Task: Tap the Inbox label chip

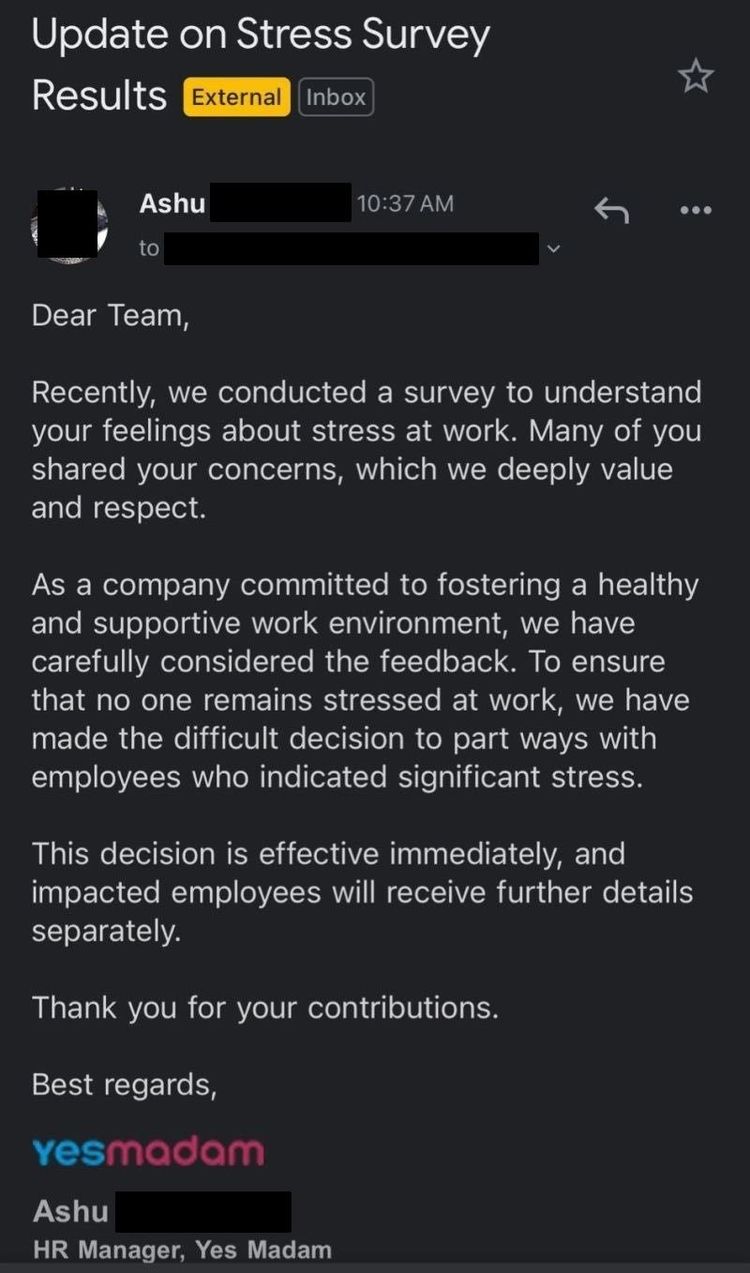Action: (336, 97)
